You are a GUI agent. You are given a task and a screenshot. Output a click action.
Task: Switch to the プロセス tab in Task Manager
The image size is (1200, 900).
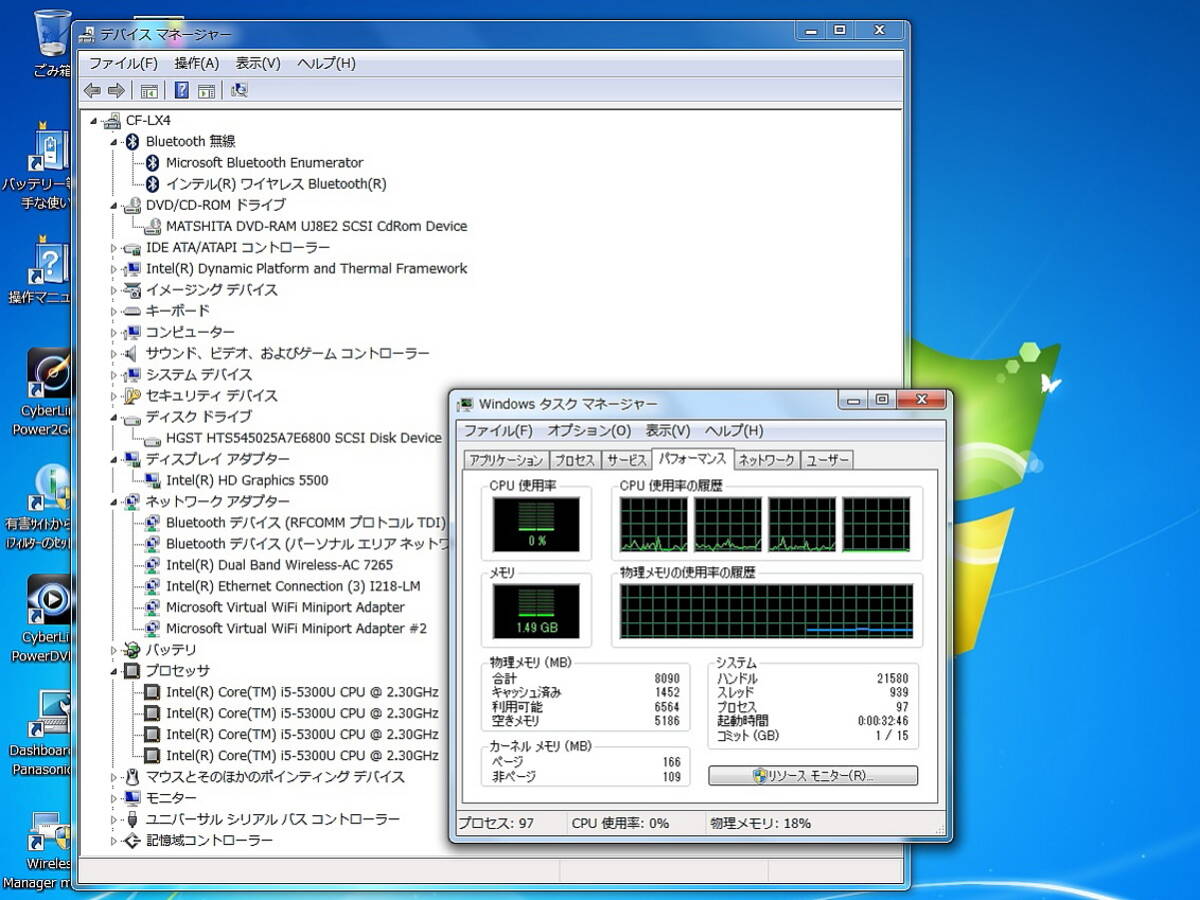[574, 460]
